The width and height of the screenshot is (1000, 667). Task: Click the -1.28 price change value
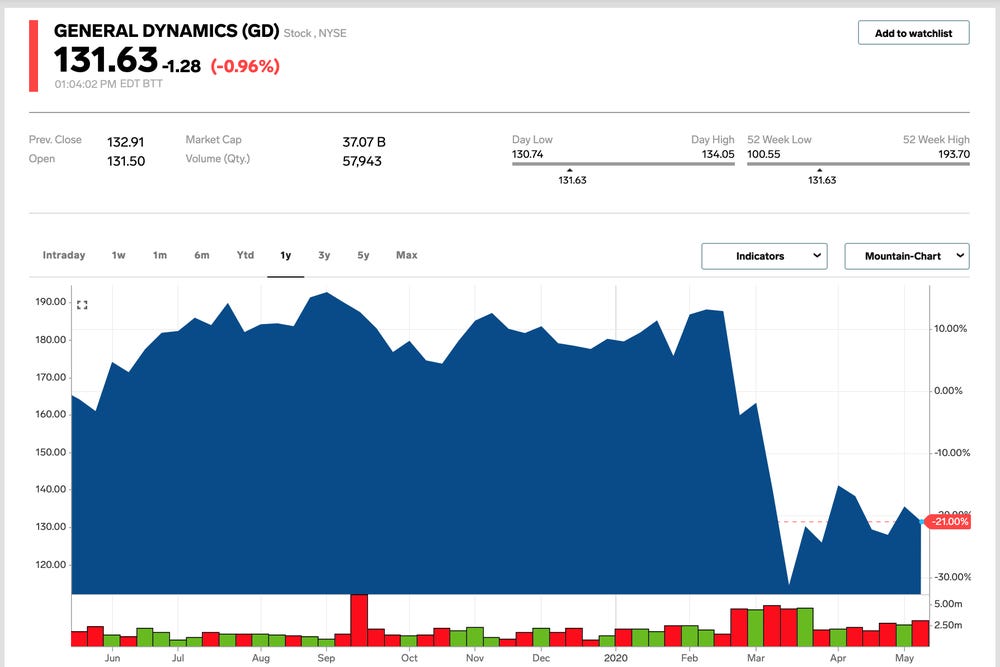pos(182,66)
